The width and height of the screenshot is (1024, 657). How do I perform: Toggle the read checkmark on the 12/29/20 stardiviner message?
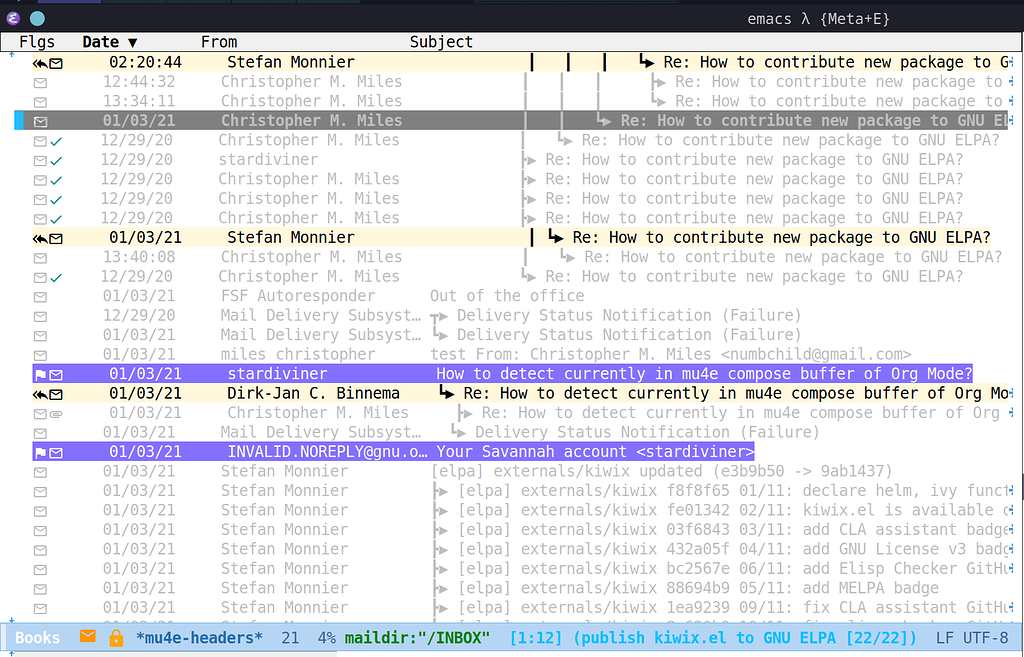point(57,159)
